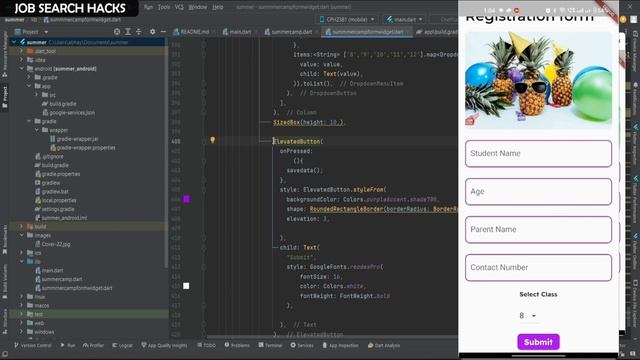Viewport: 640px width, 360px height.
Task: Open Structure tool window on left stripe
Action: tap(4, 321)
